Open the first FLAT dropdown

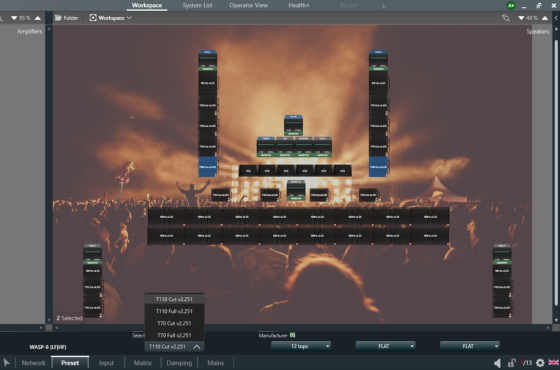(x=385, y=346)
